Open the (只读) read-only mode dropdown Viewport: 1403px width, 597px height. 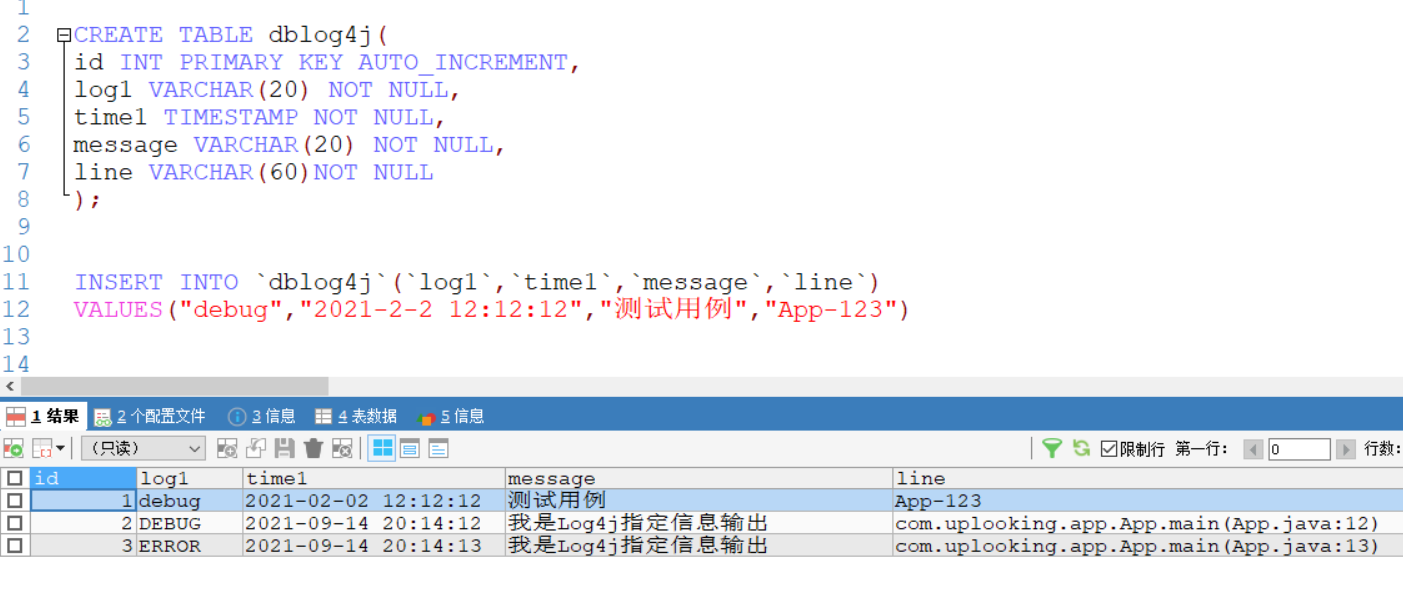tap(140, 448)
